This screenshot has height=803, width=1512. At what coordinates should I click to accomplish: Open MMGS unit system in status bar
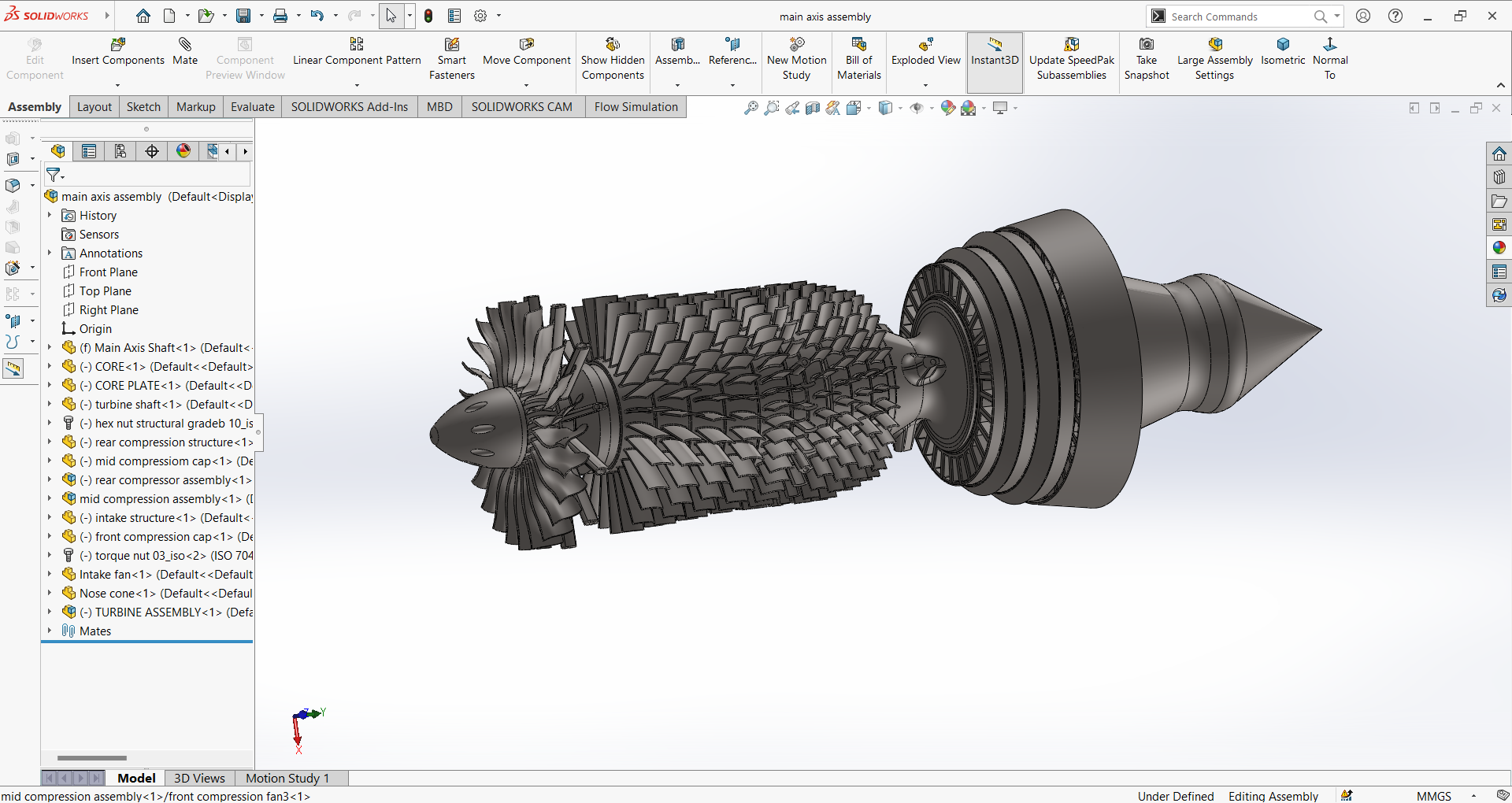[x=1433, y=796]
